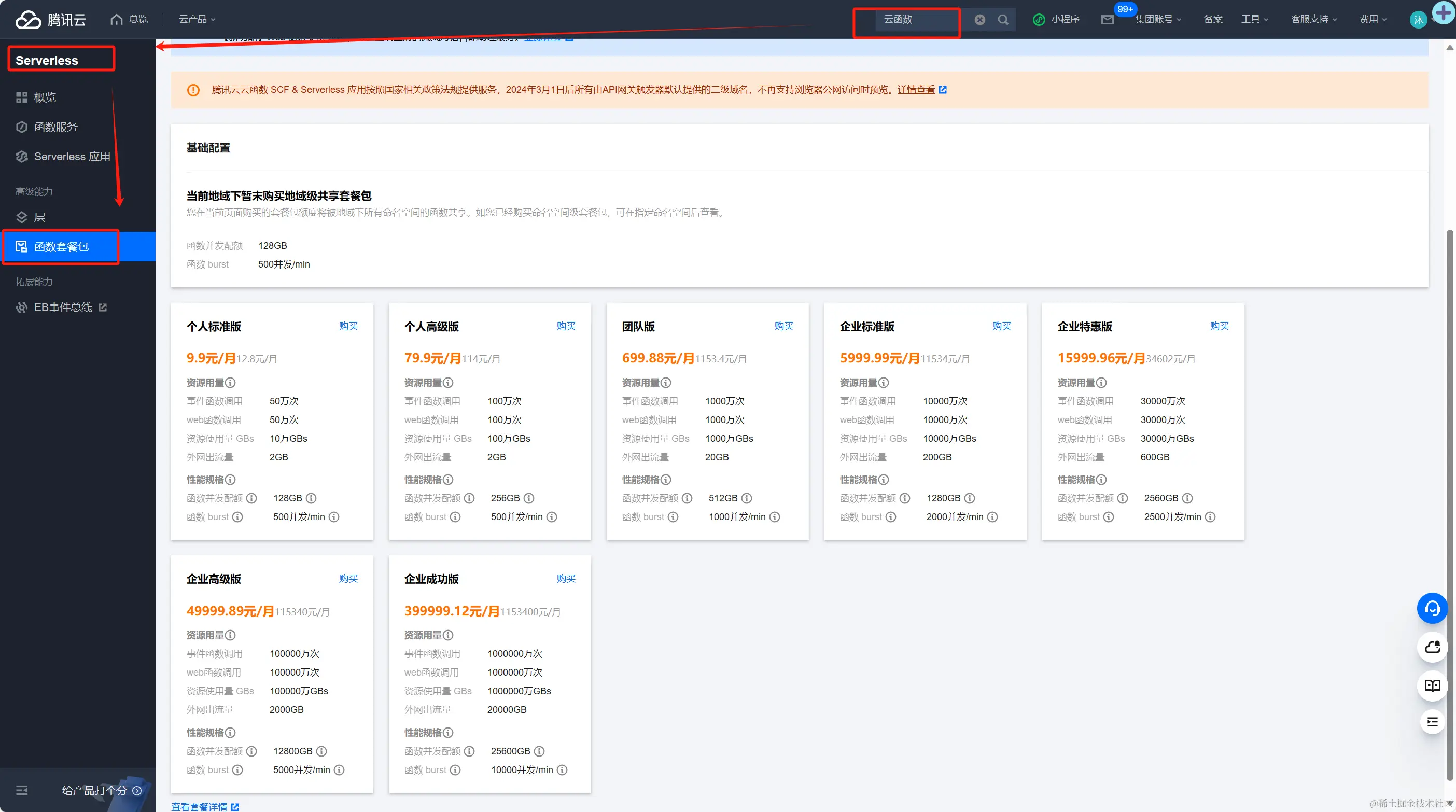The height and width of the screenshot is (812, 1456).
Task: Open the mail messages envelope icon
Action: 1107,20
